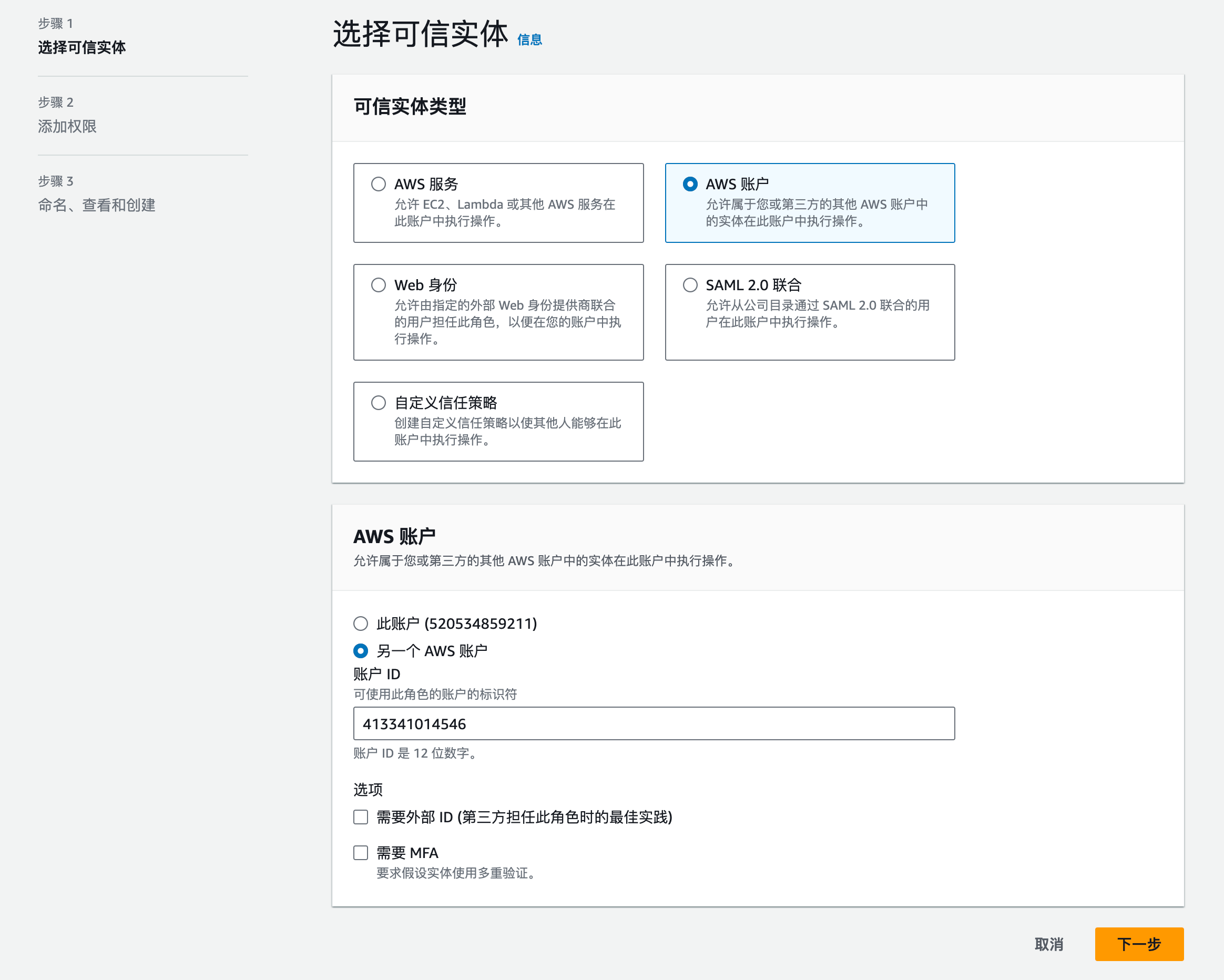The width and height of the screenshot is (1224, 980).
Task: Click the 可信实体类型 section heading
Action: coord(410,107)
